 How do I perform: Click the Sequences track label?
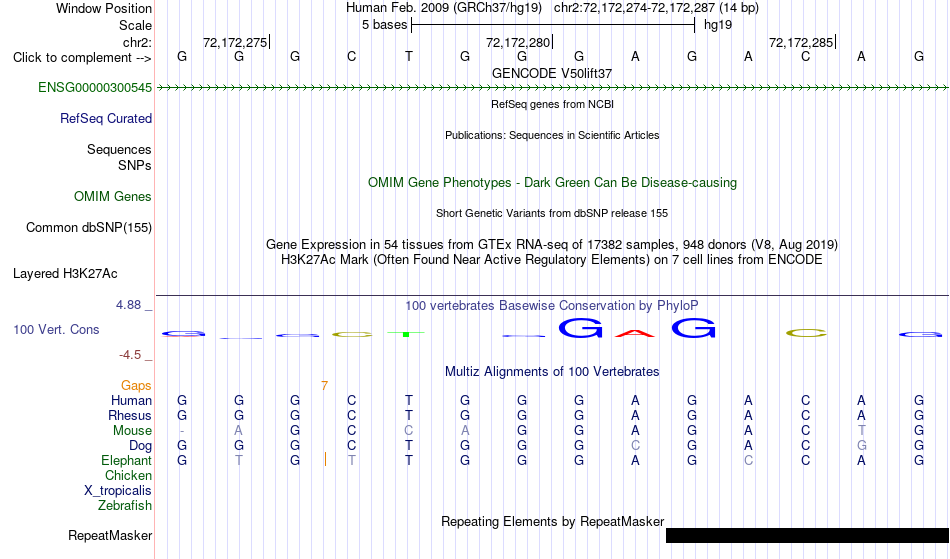click(119, 150)
